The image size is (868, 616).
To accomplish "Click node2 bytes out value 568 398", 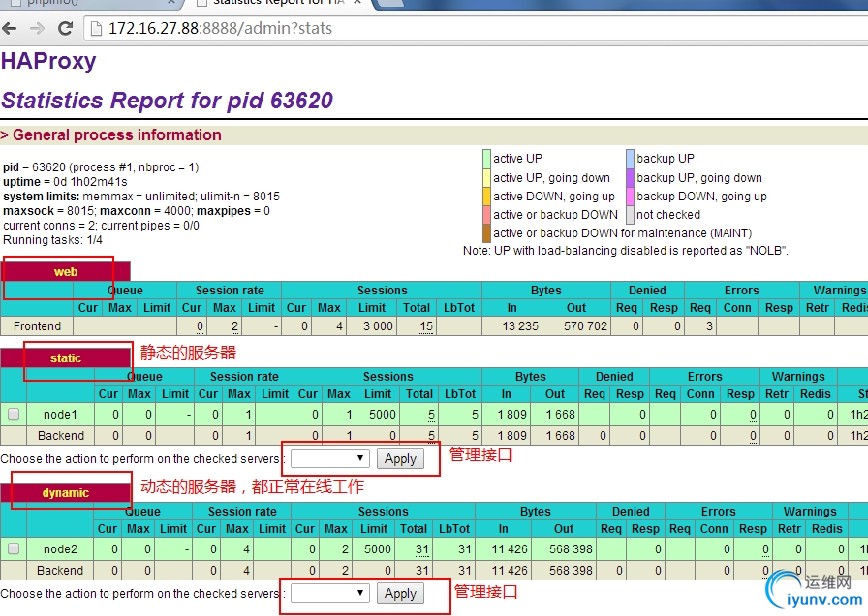I will pos(570,549).
